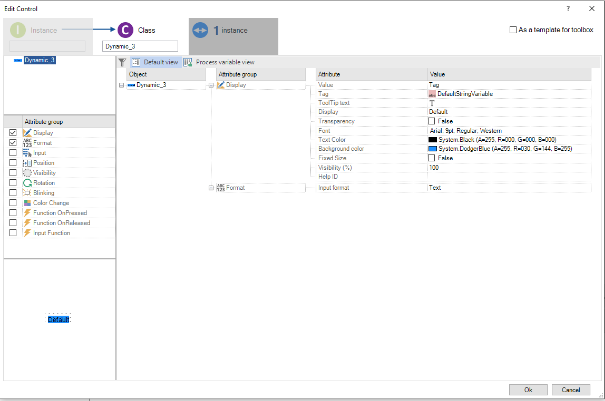The width and height of the screenshot is (605, 401).
Task: Enable the Input Function group checkbox
Action: tap(13, 233)
